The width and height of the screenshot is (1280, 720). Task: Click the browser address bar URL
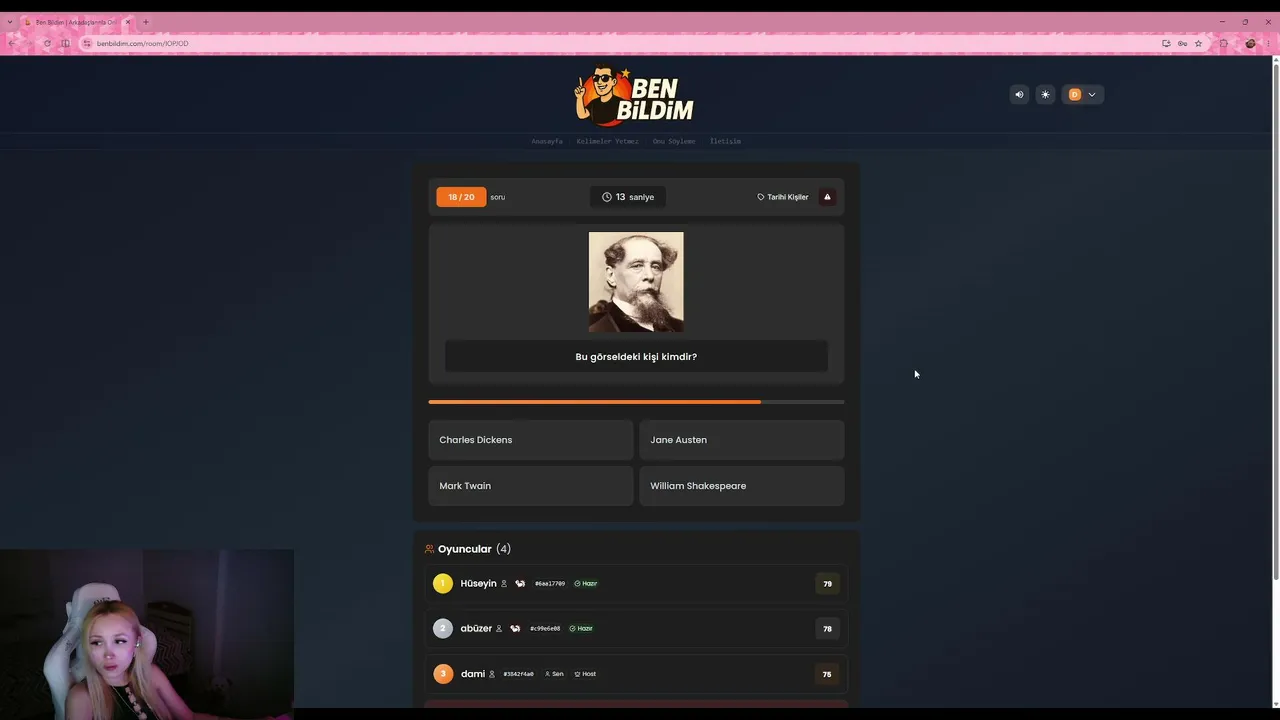click(x=143, y=44)
